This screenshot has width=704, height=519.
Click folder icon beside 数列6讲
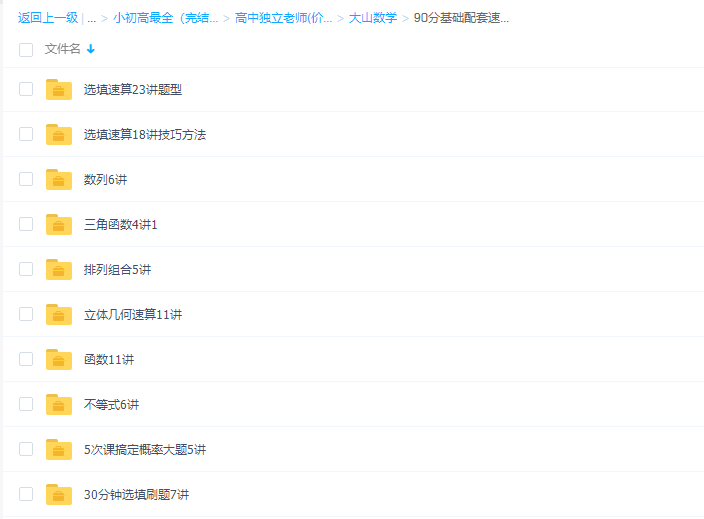pos(59,180)
